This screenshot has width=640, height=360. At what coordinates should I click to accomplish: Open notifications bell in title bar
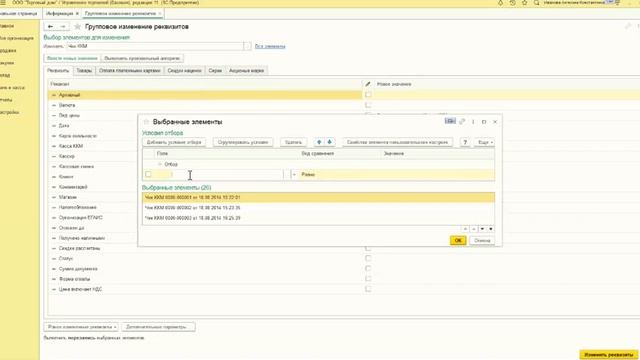[500, 3]
